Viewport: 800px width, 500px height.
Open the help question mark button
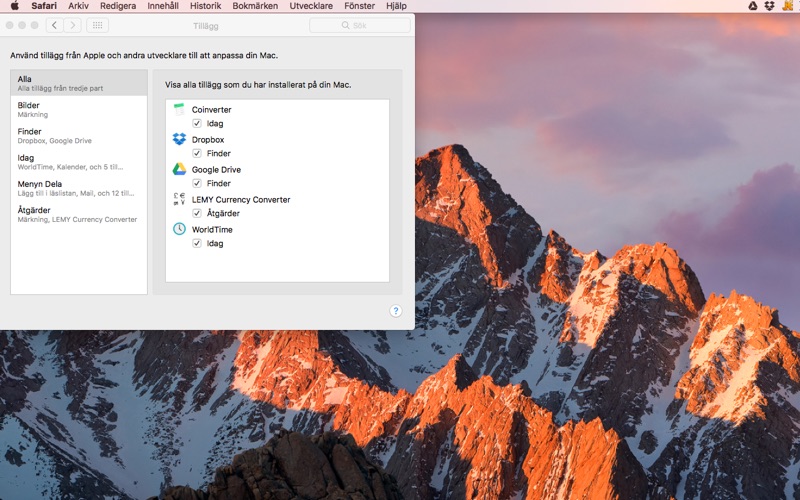click(395, 311)
